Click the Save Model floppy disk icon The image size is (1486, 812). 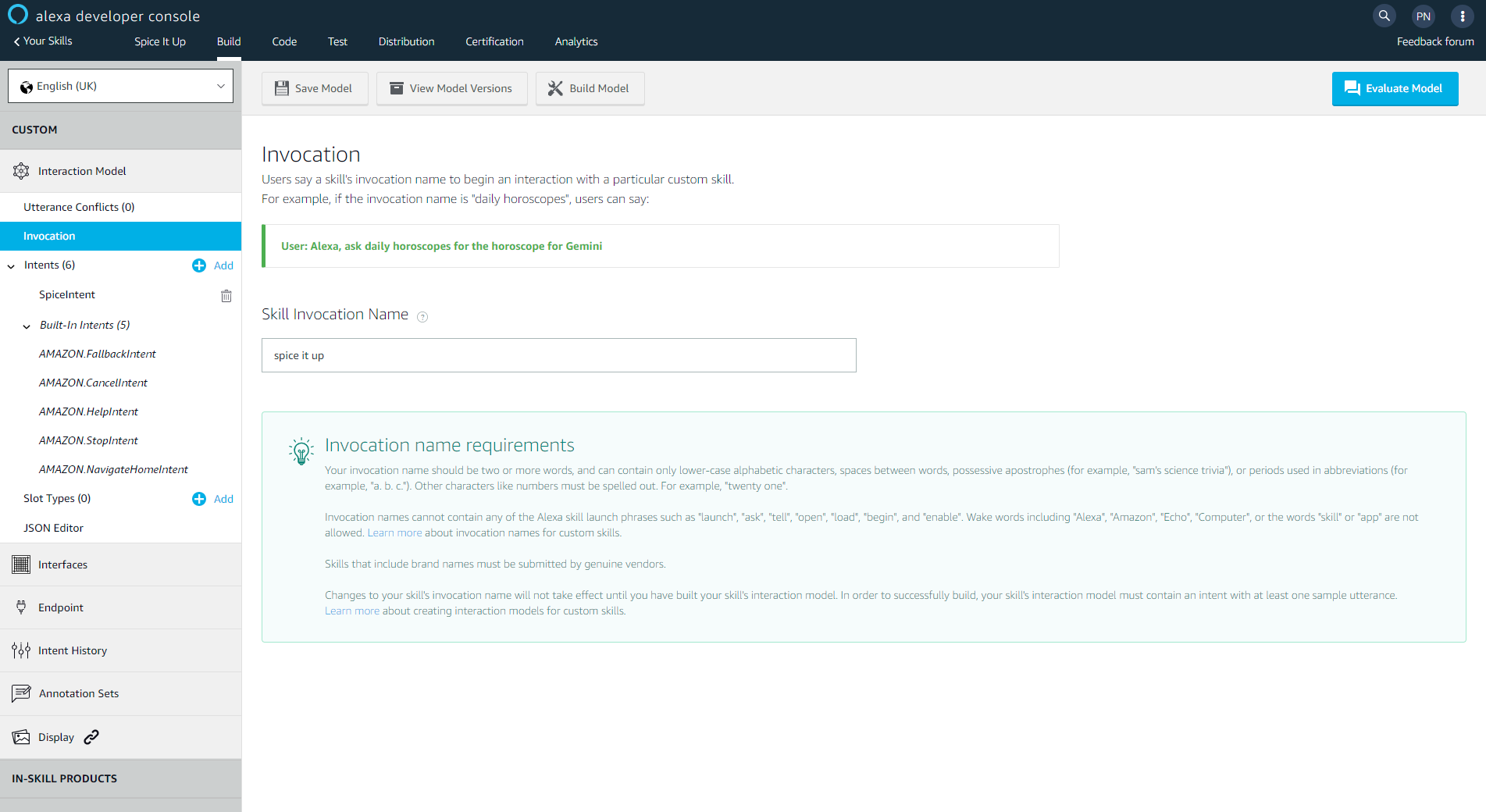[x=282, y=88]
